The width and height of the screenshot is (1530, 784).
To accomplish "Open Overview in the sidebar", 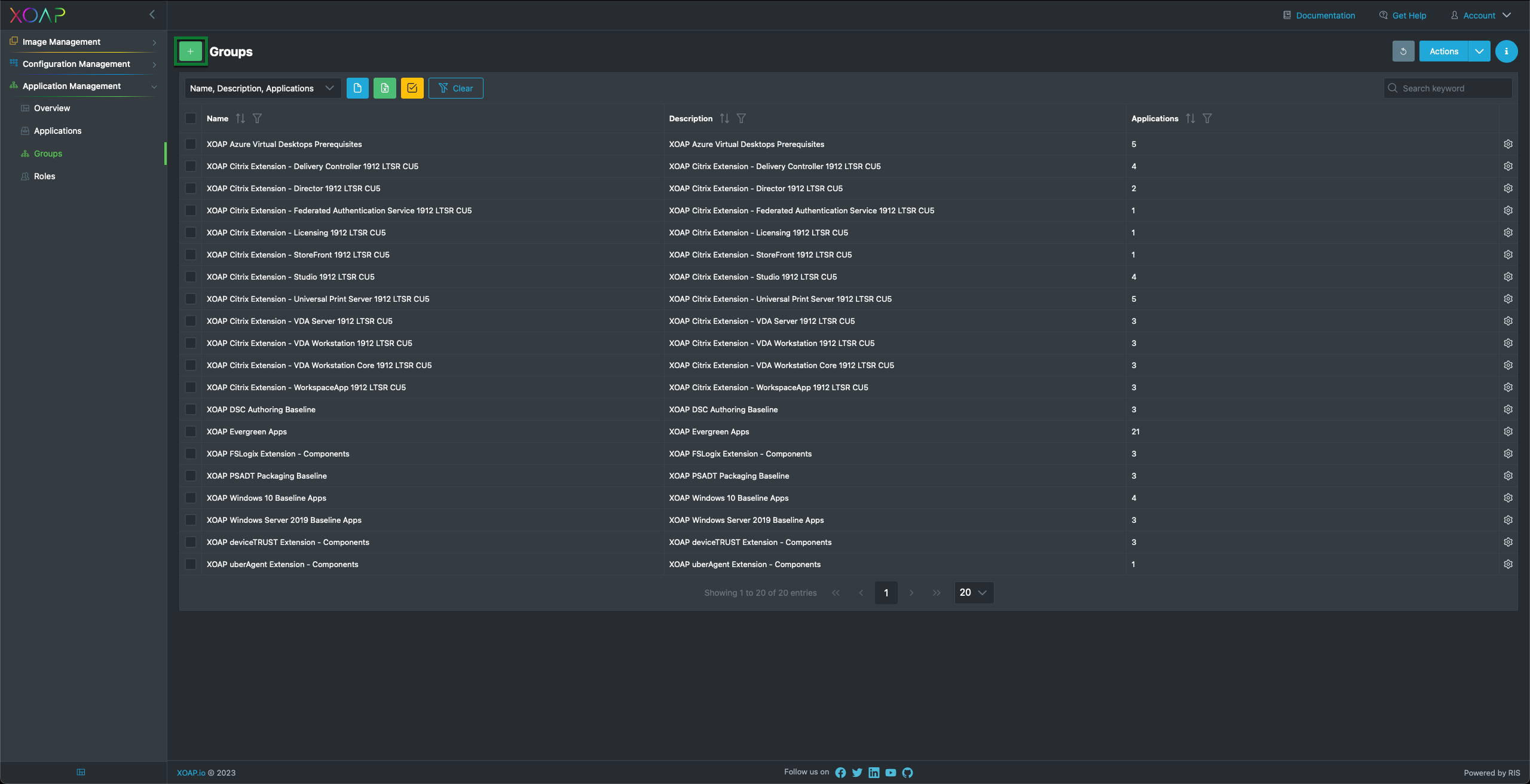I will click(52, 108).
